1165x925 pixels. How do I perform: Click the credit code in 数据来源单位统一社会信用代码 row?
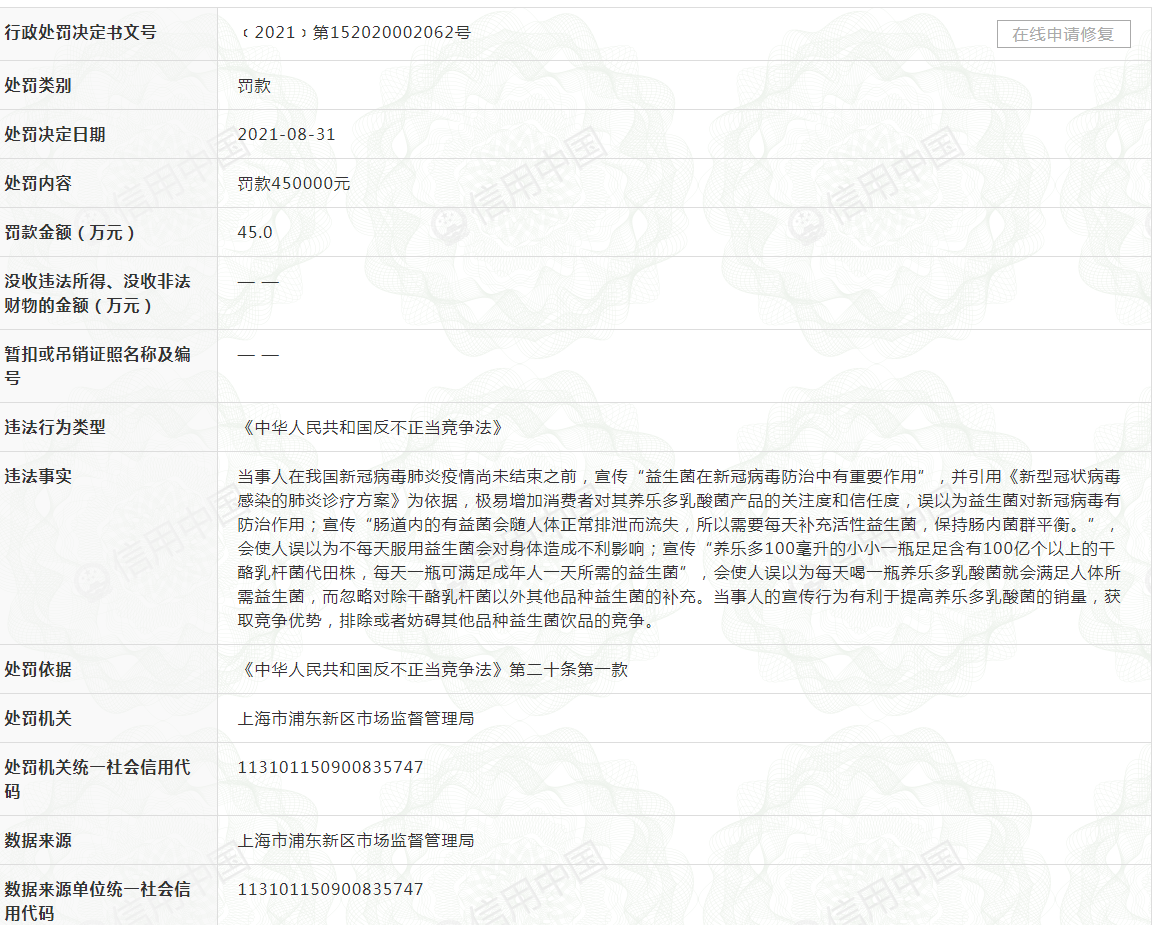pyautogui.click(x=330, y=889)
